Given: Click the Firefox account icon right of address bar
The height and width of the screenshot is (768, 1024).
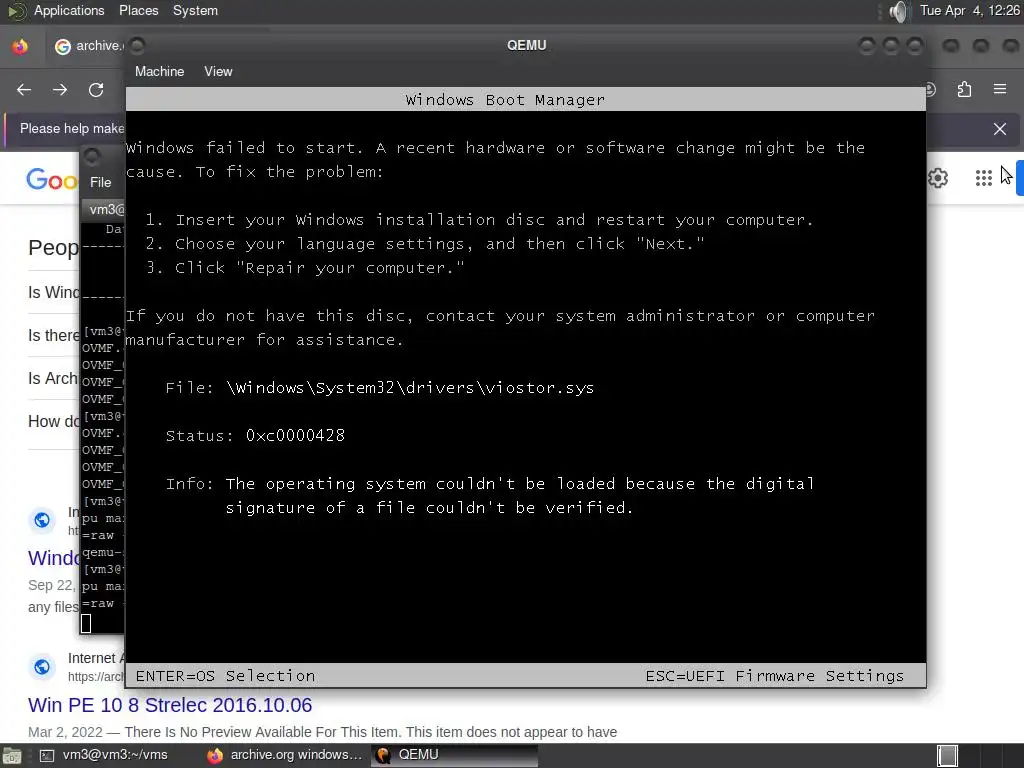Looking at the screenshot, I should tap(930, 89).
